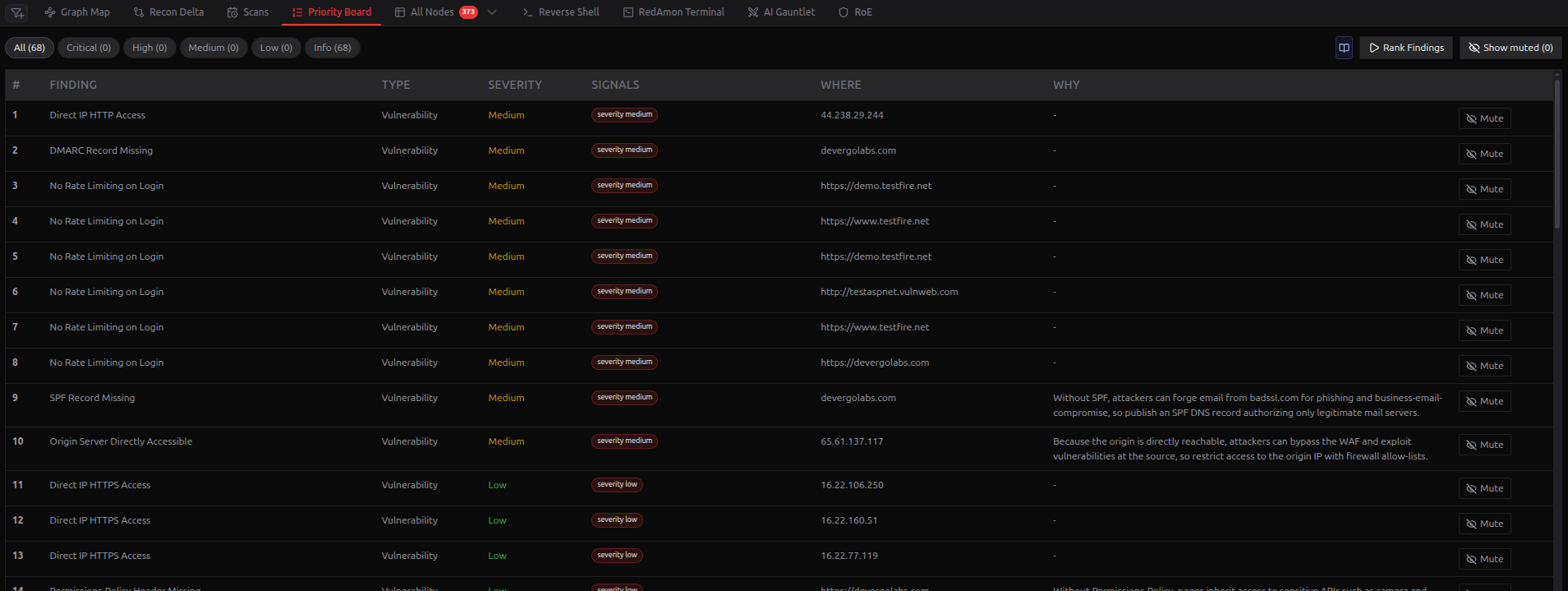Select the Priority Board tab
The image size is (1568, 591).
pyautogui.click(x=332, y=12)
